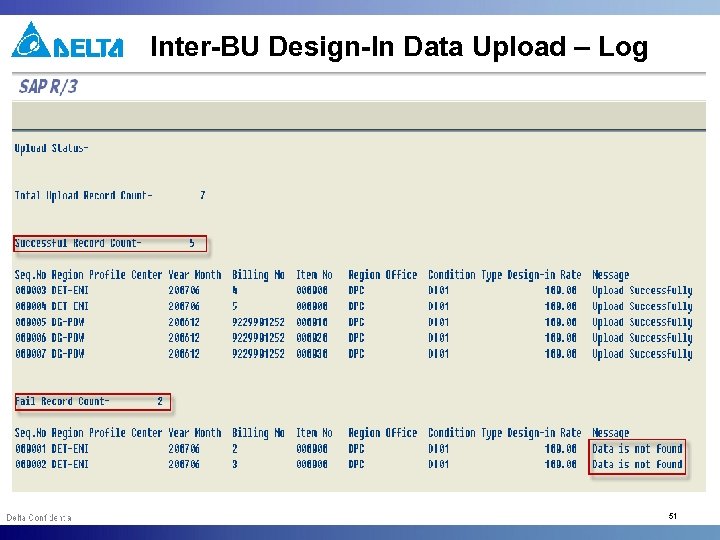720x540 pixels.
Task: Select sequence number 000002
Action: pos(30,464)
